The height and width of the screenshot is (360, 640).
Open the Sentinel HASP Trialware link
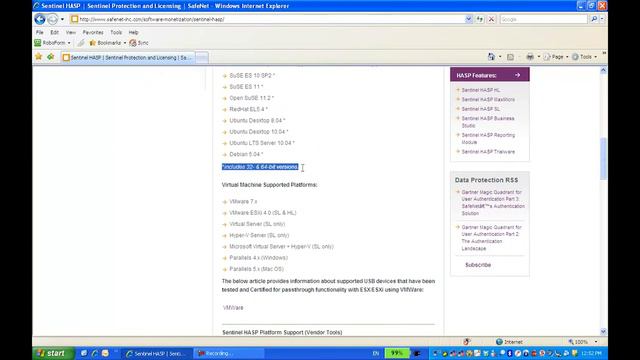488,151
